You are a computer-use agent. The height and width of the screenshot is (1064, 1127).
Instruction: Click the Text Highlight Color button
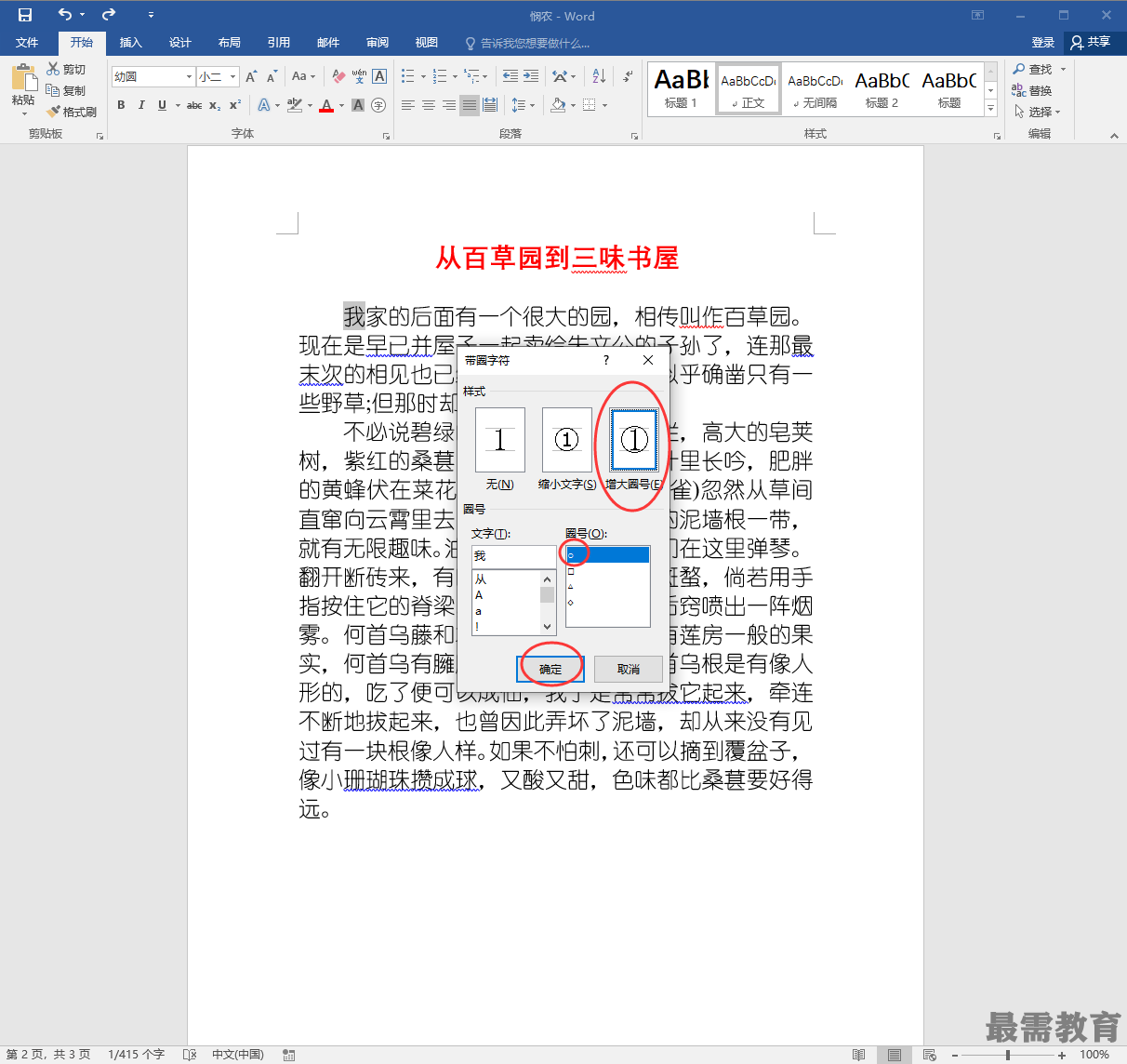(x=295, y=105)
